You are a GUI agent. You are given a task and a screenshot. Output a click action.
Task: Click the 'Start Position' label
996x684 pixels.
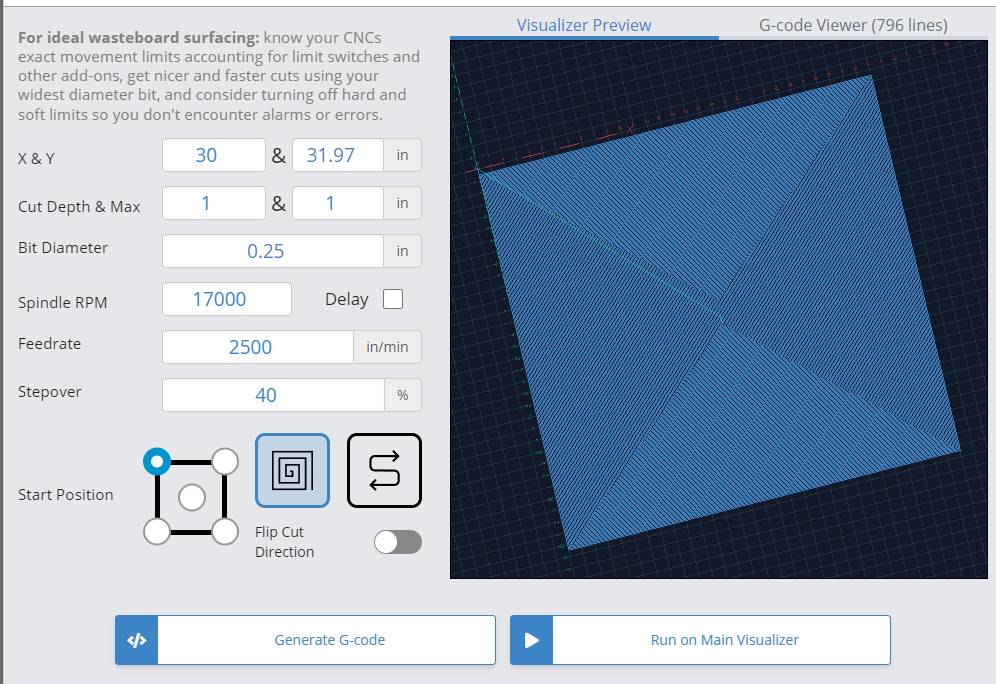pos(65,495)
